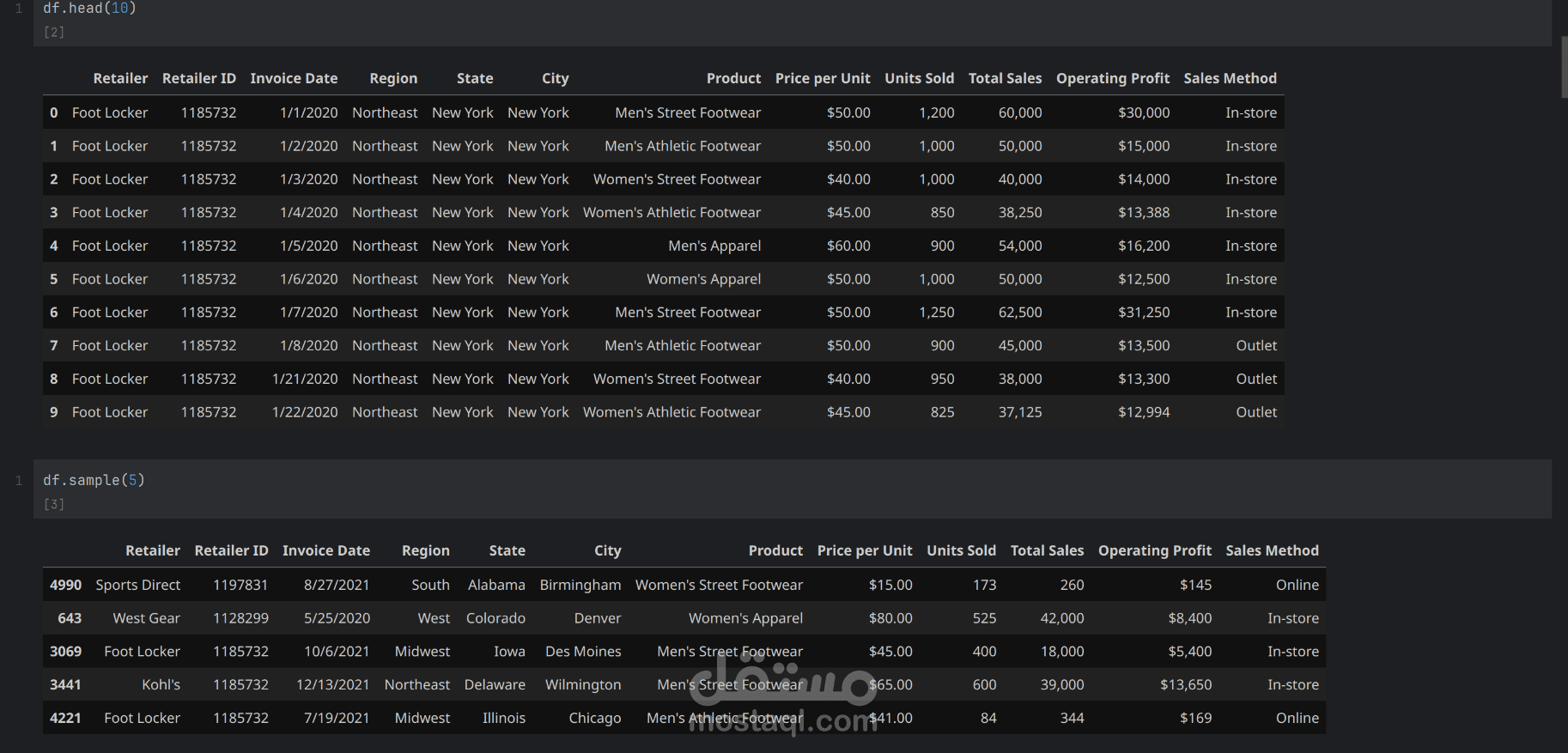The image size is (1568, 753).
Task: Click the Online cell in row 4990
Action: point(1298,585)
